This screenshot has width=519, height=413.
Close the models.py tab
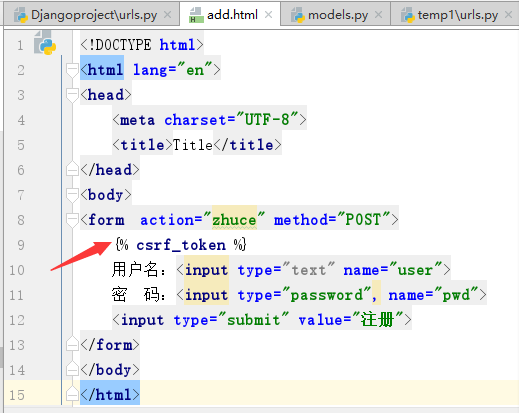tap(378, 15)
